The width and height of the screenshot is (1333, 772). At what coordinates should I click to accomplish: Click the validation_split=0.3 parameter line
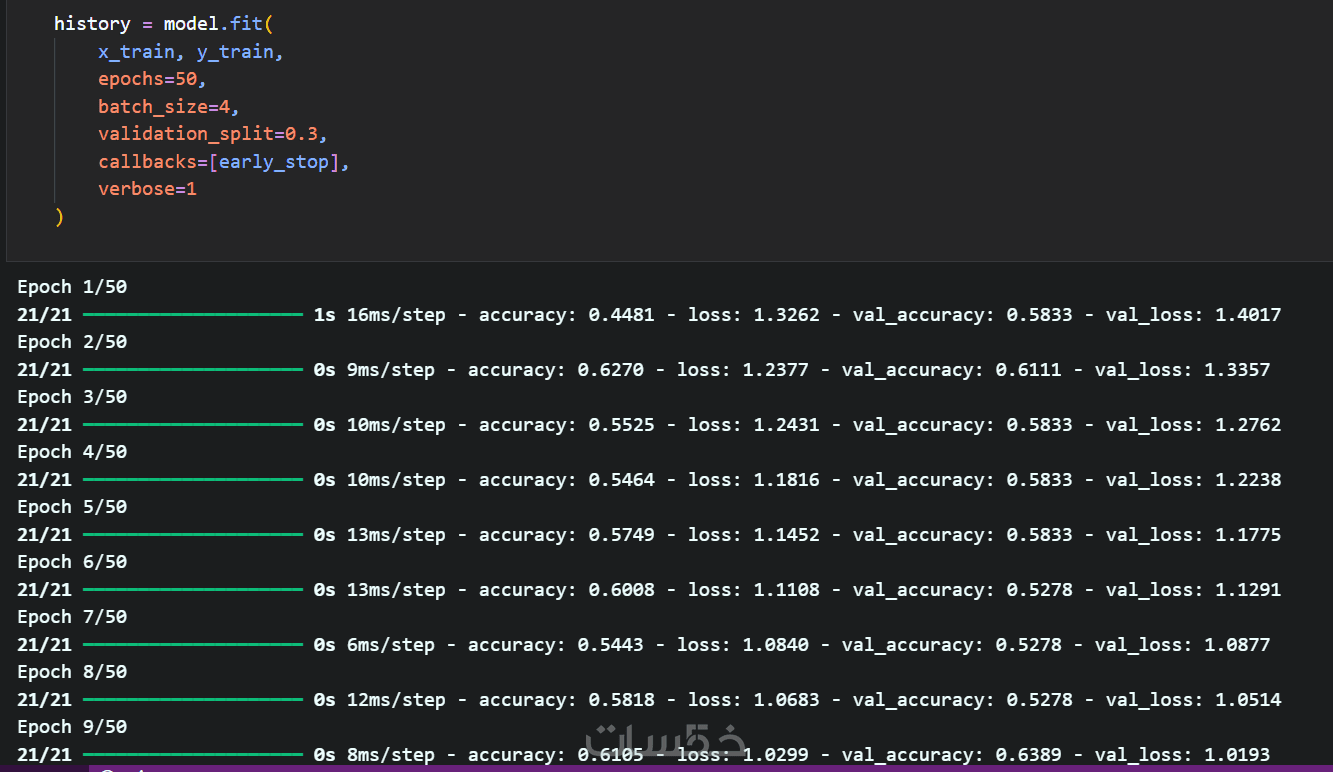coord(212,133)
